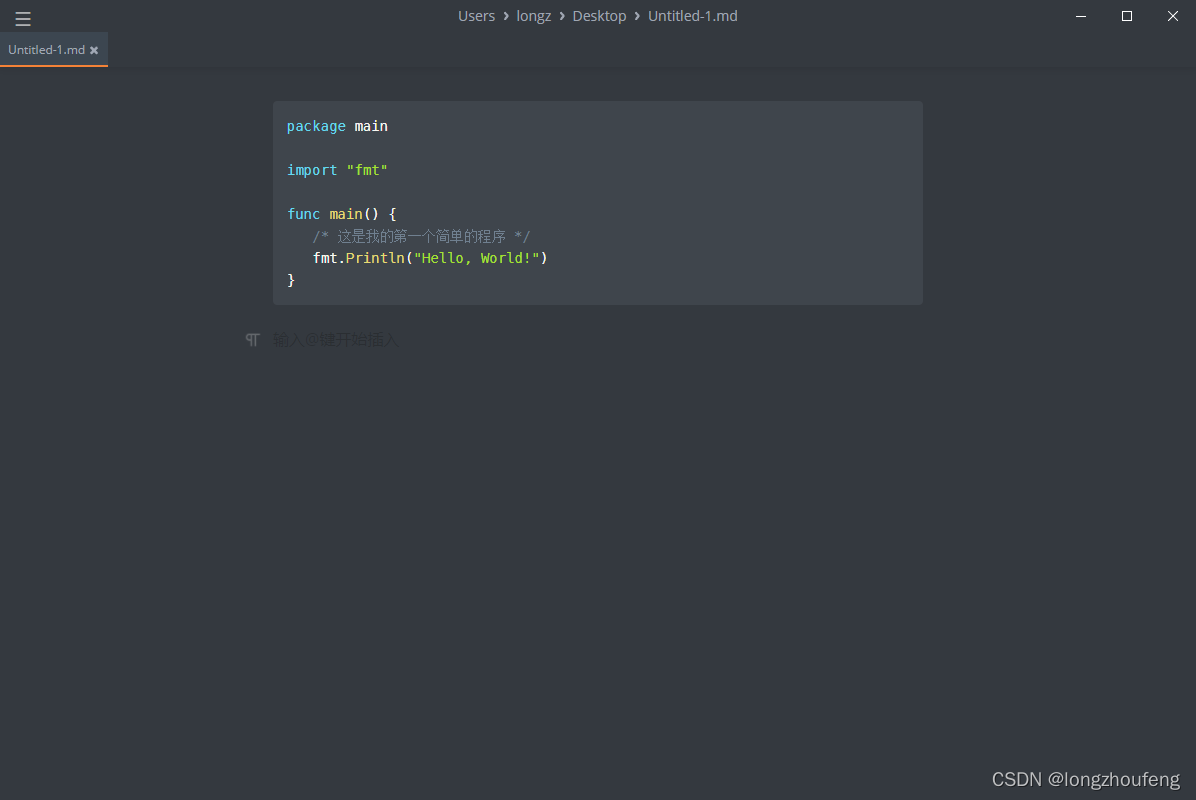Click the 'package main' code line
The width and height of the screenshot is (1196, 800).
point(337,126)
